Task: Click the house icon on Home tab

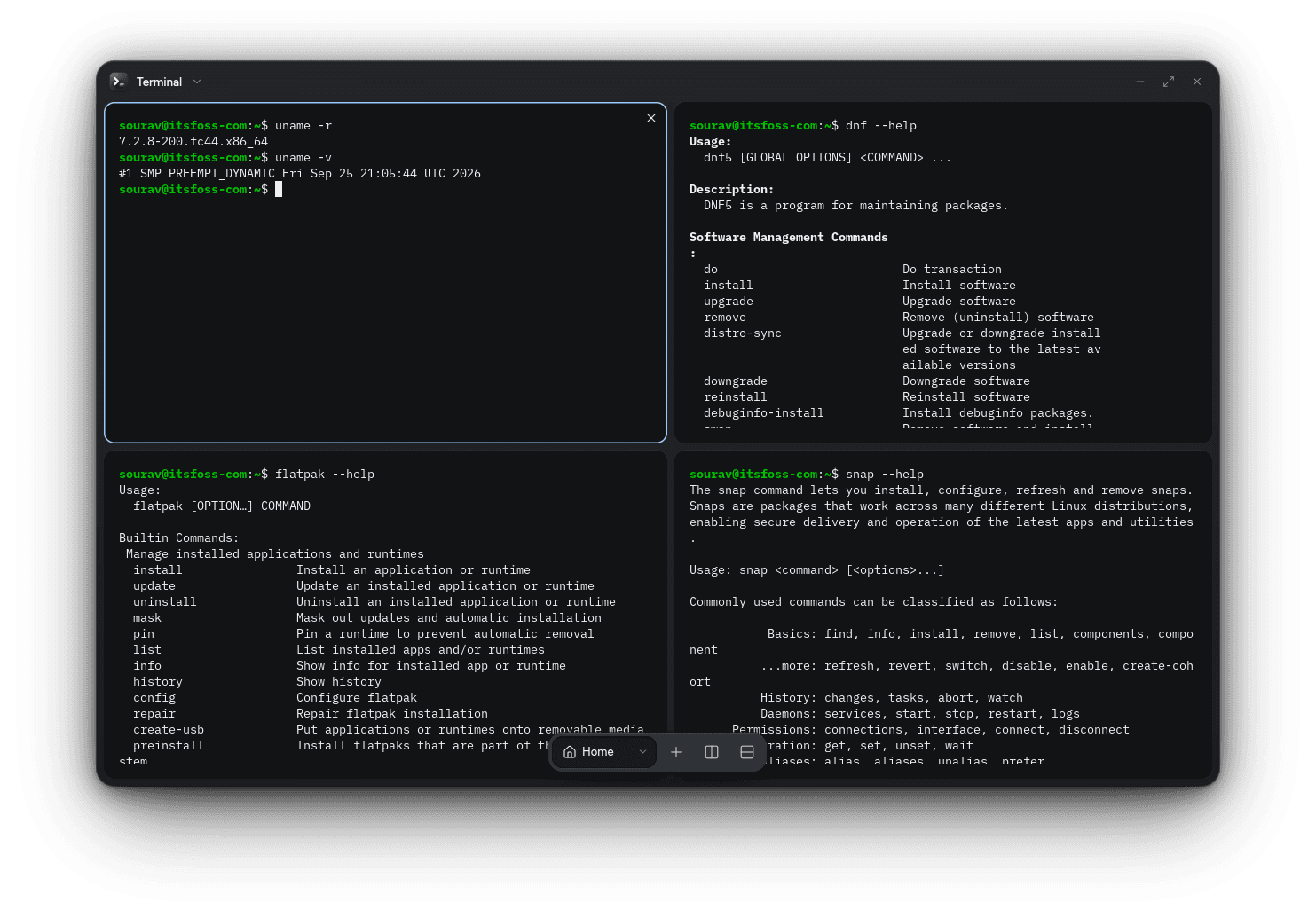Action: [570, 752]
